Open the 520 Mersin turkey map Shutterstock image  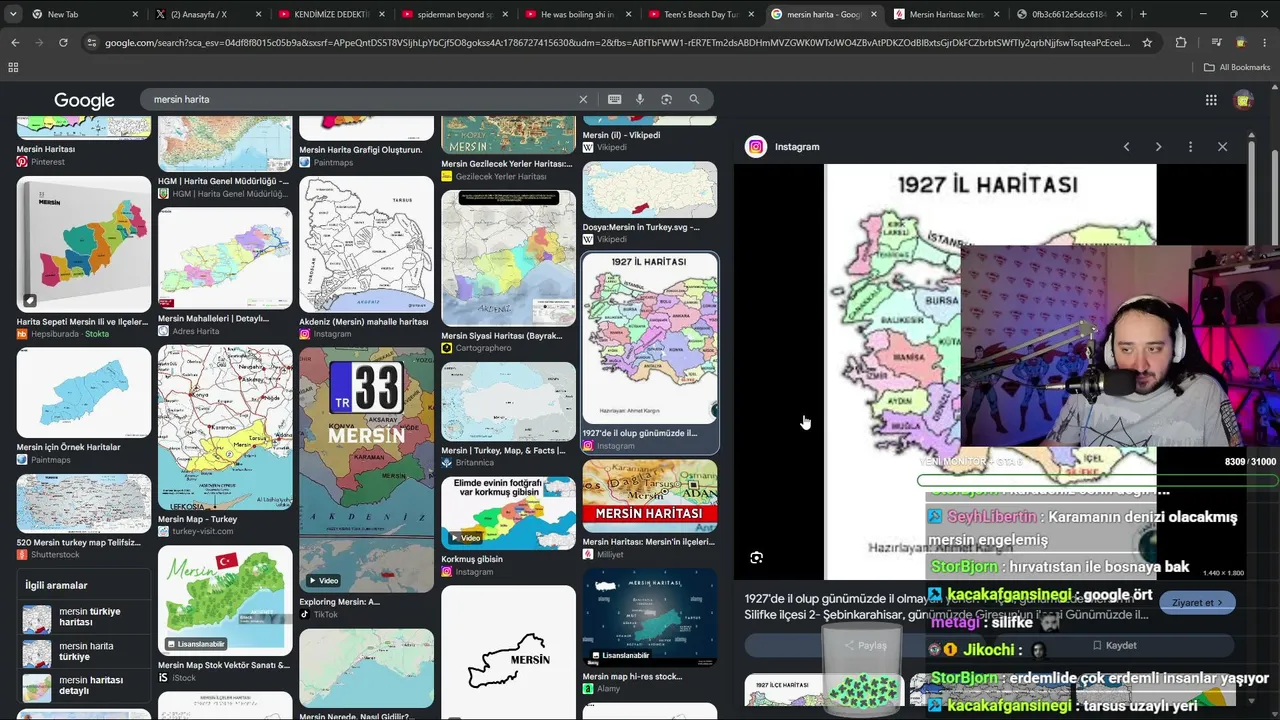point(84,504)
